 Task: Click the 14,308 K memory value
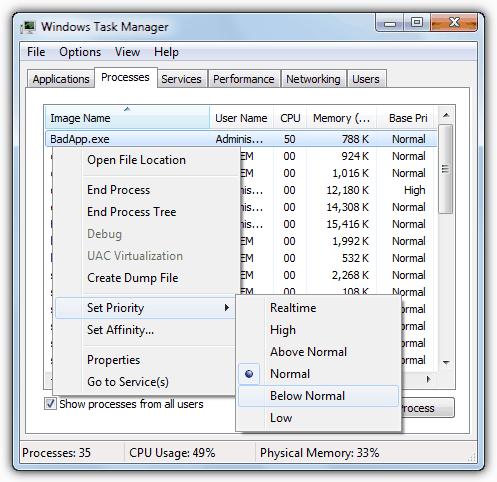tap(347, 207)
